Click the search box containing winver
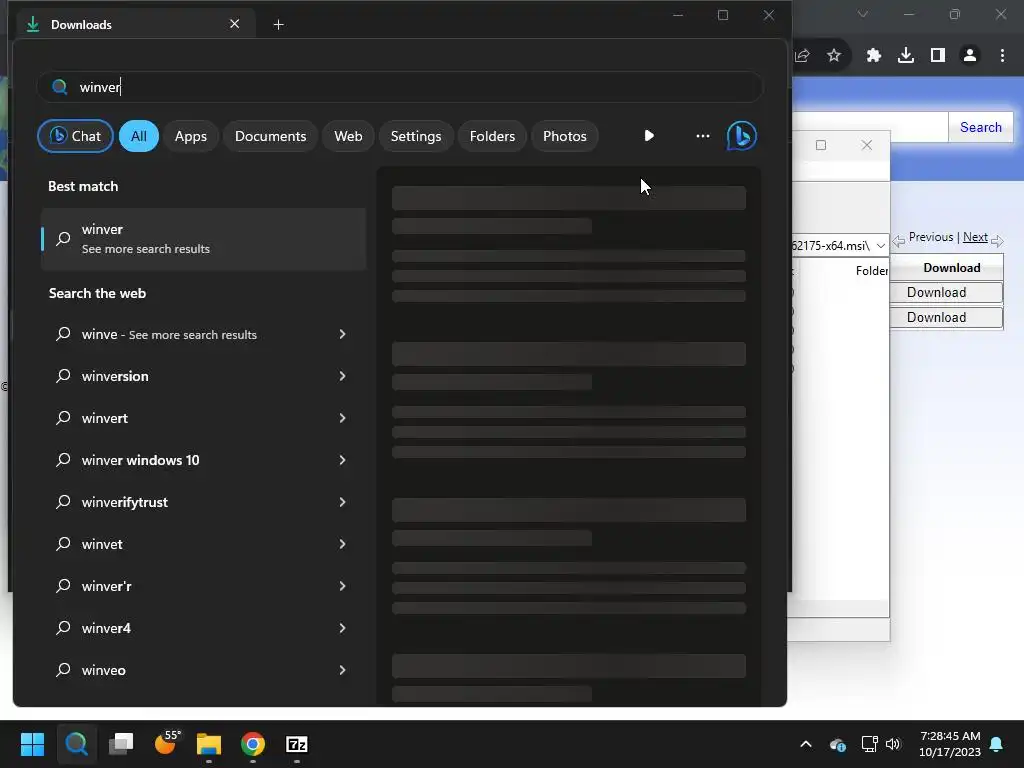Viewport: 1024px width, 768px height. [x=400, y=87]
